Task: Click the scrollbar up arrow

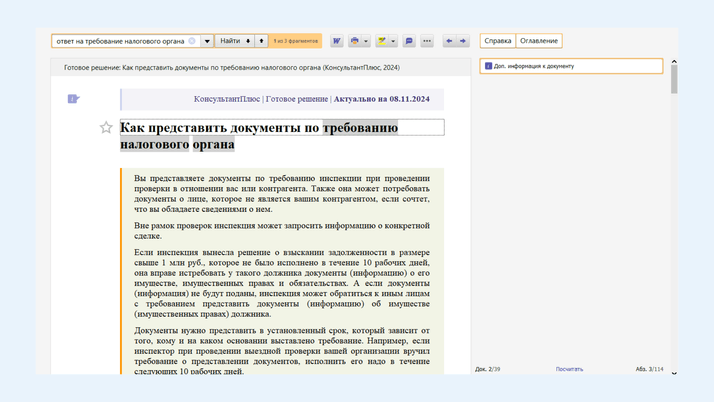Action: click(x=674, y=61)
